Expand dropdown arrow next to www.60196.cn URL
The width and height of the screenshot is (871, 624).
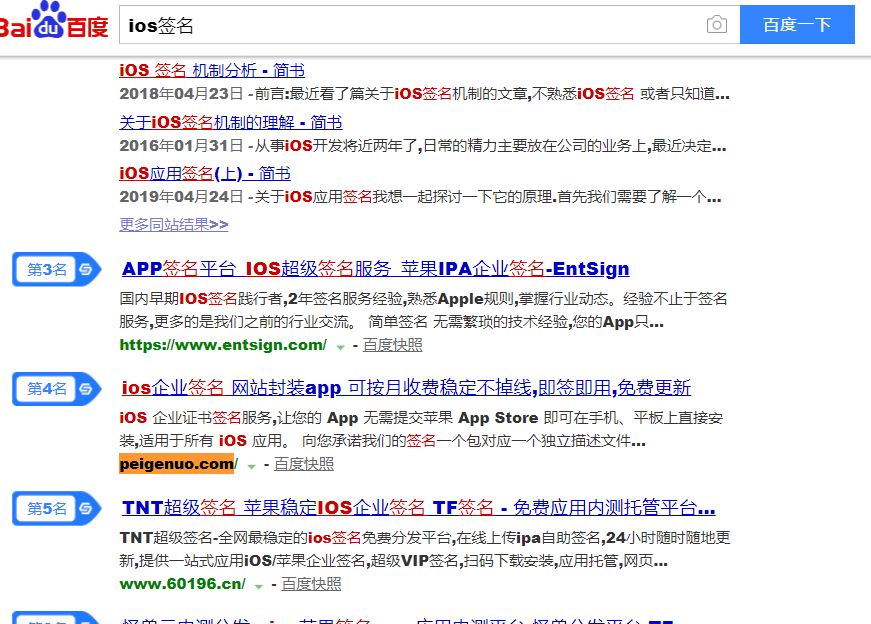259,586
